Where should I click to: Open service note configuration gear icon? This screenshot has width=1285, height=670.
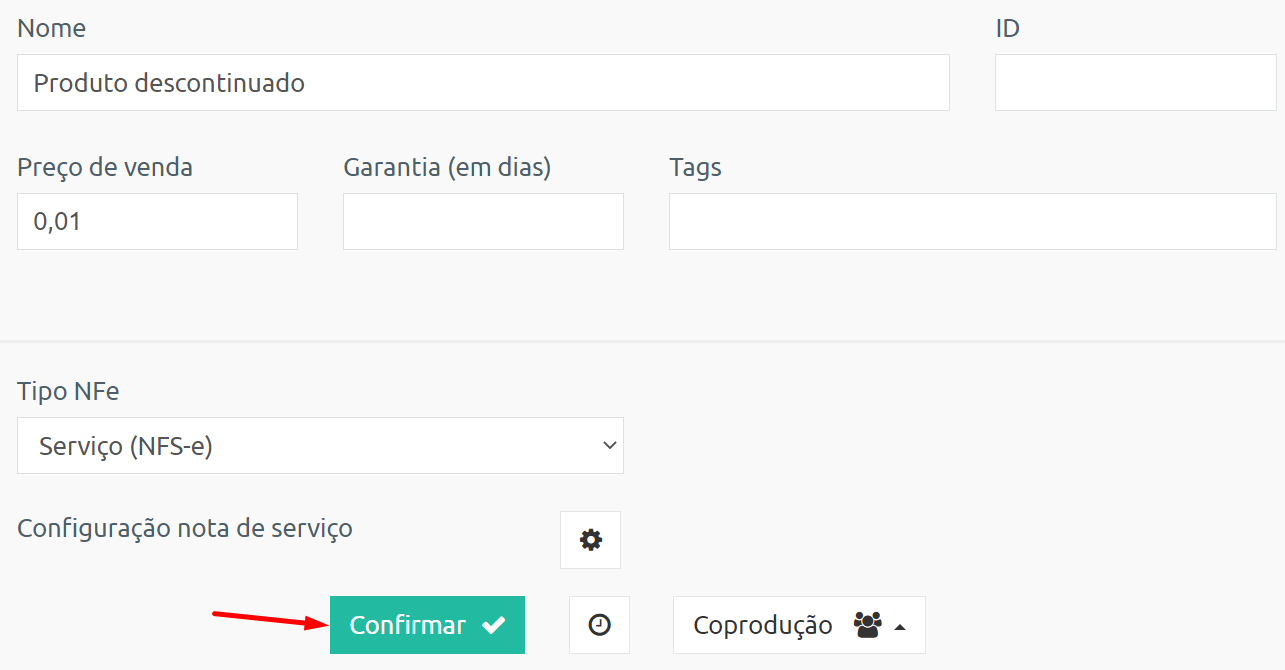pyautogui.click(x=590, y=540)
